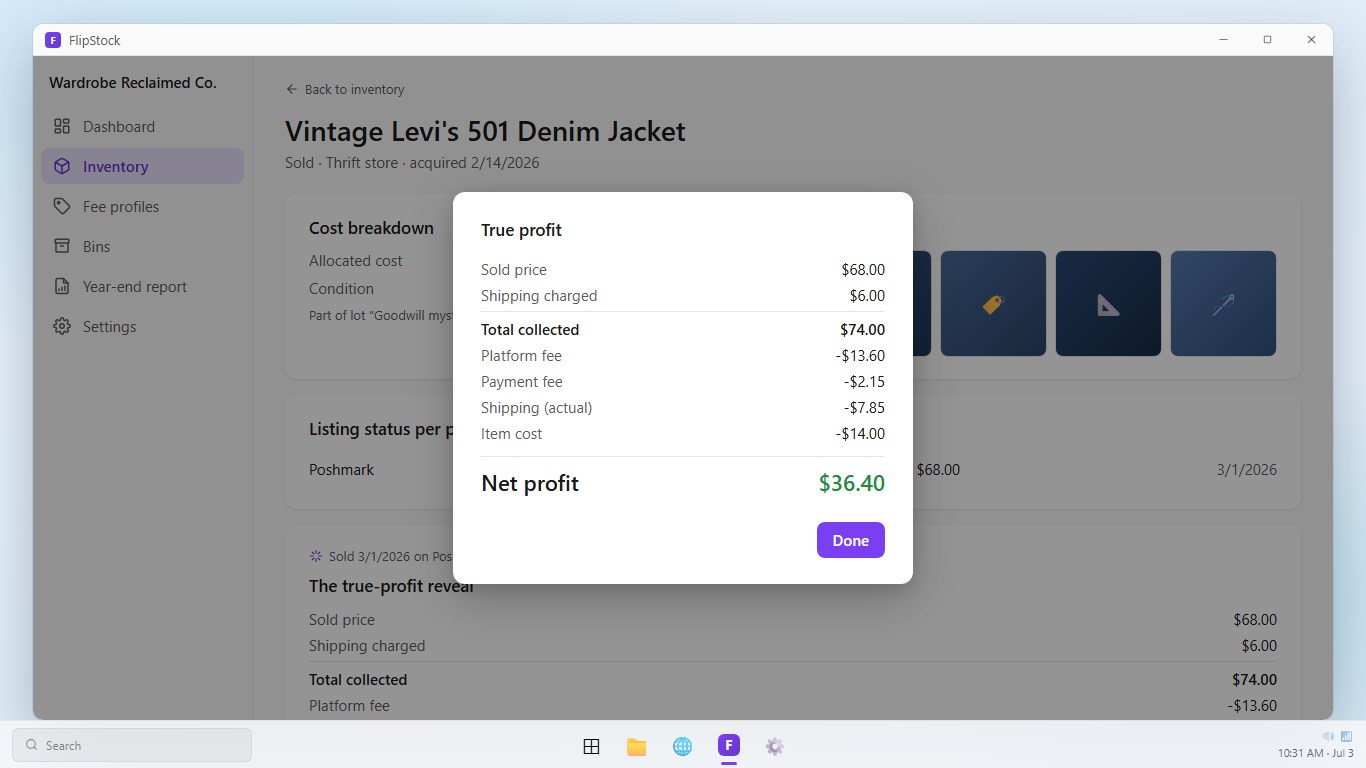Open system Settings gear in taskbar

pyautogui.click(x=774, y=746)
